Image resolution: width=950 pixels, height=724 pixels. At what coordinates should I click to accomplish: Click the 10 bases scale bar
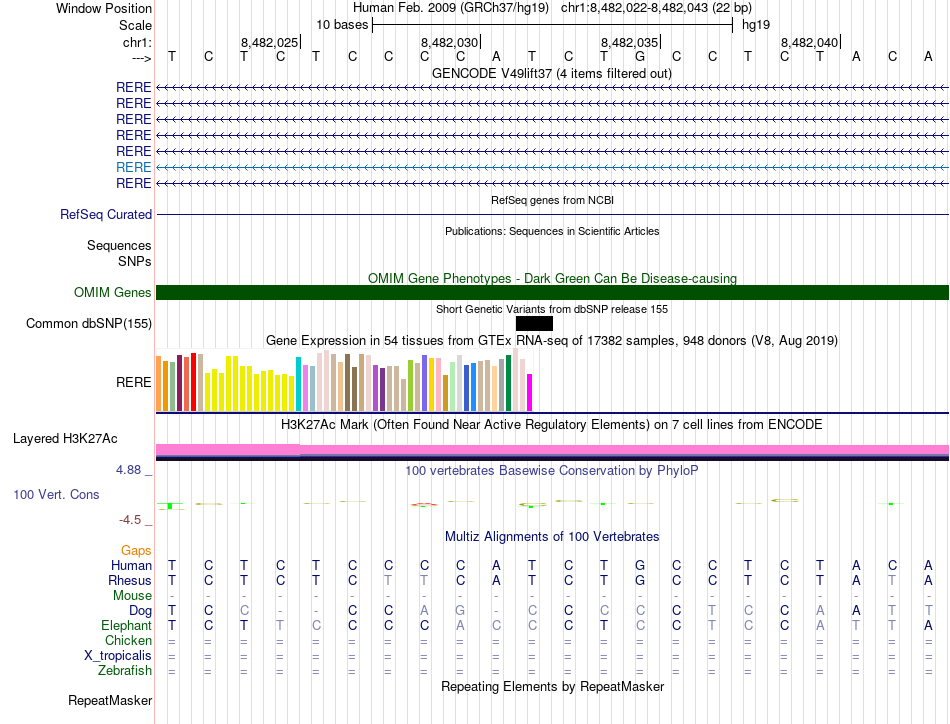tap(552, 24)
